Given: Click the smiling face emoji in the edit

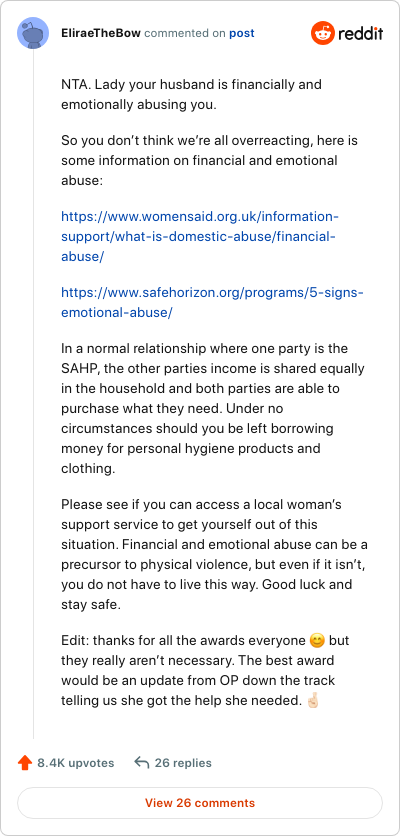Looking at the screenshot, I should 317,640.
